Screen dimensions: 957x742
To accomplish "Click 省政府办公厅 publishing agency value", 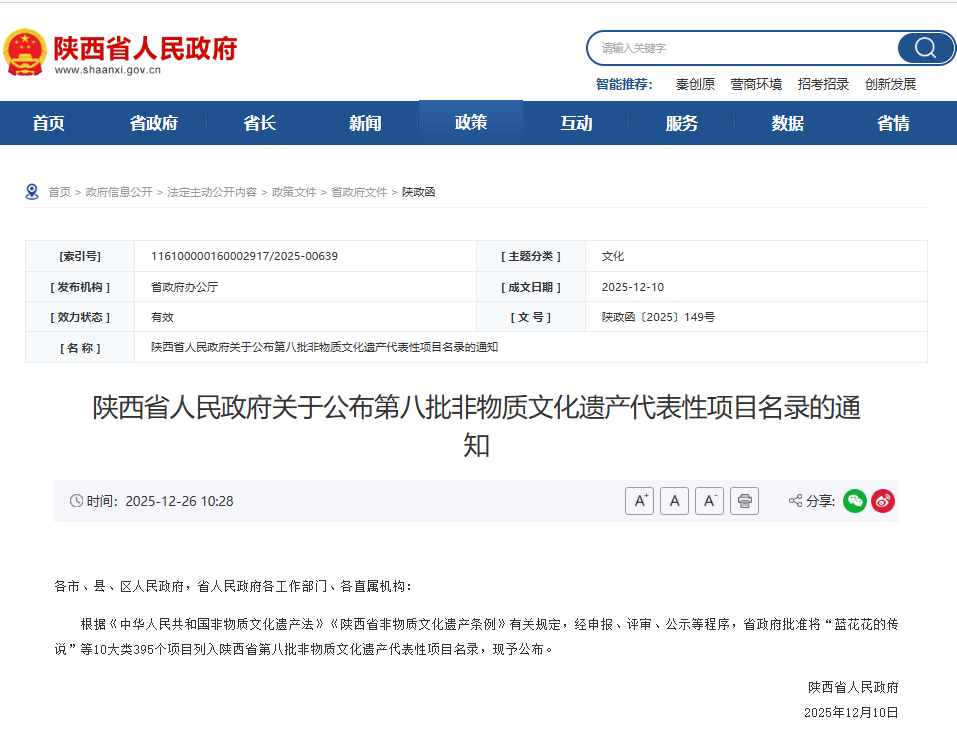I will point(184,287).
